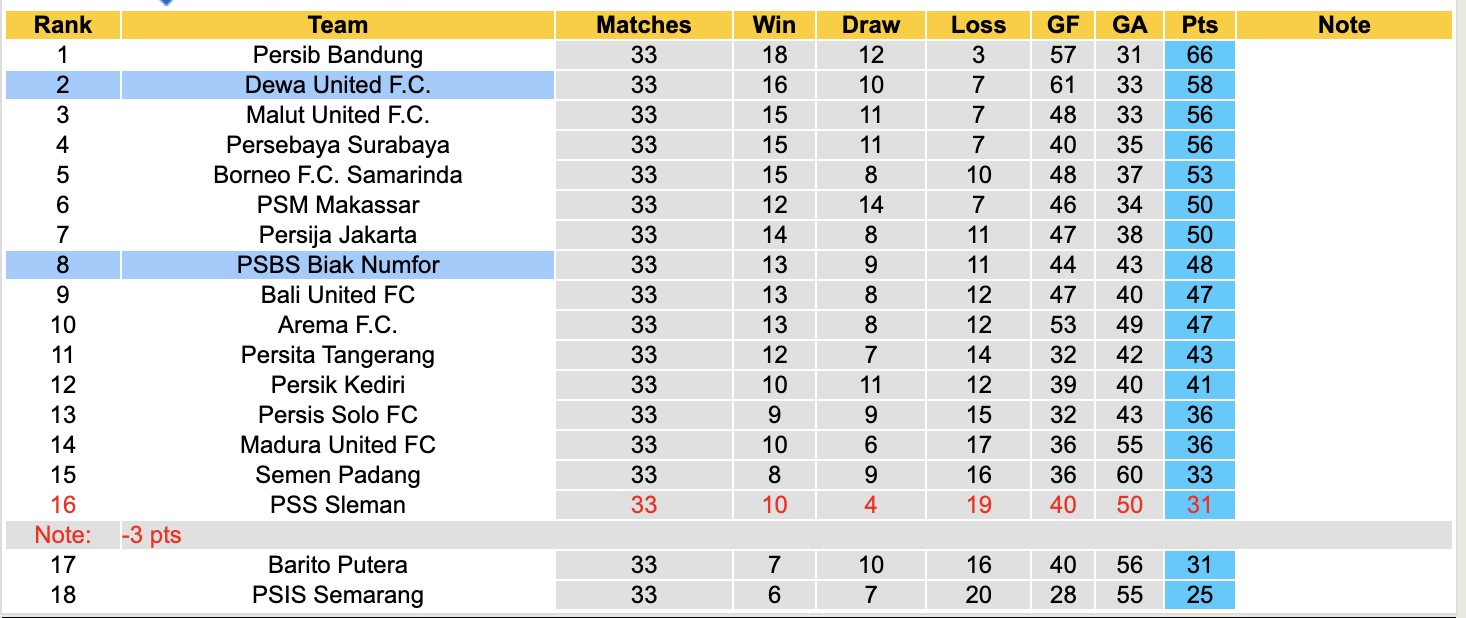Click the Note column header
The height and width of the screenshot is (618, 1466).
(1343, 25)
